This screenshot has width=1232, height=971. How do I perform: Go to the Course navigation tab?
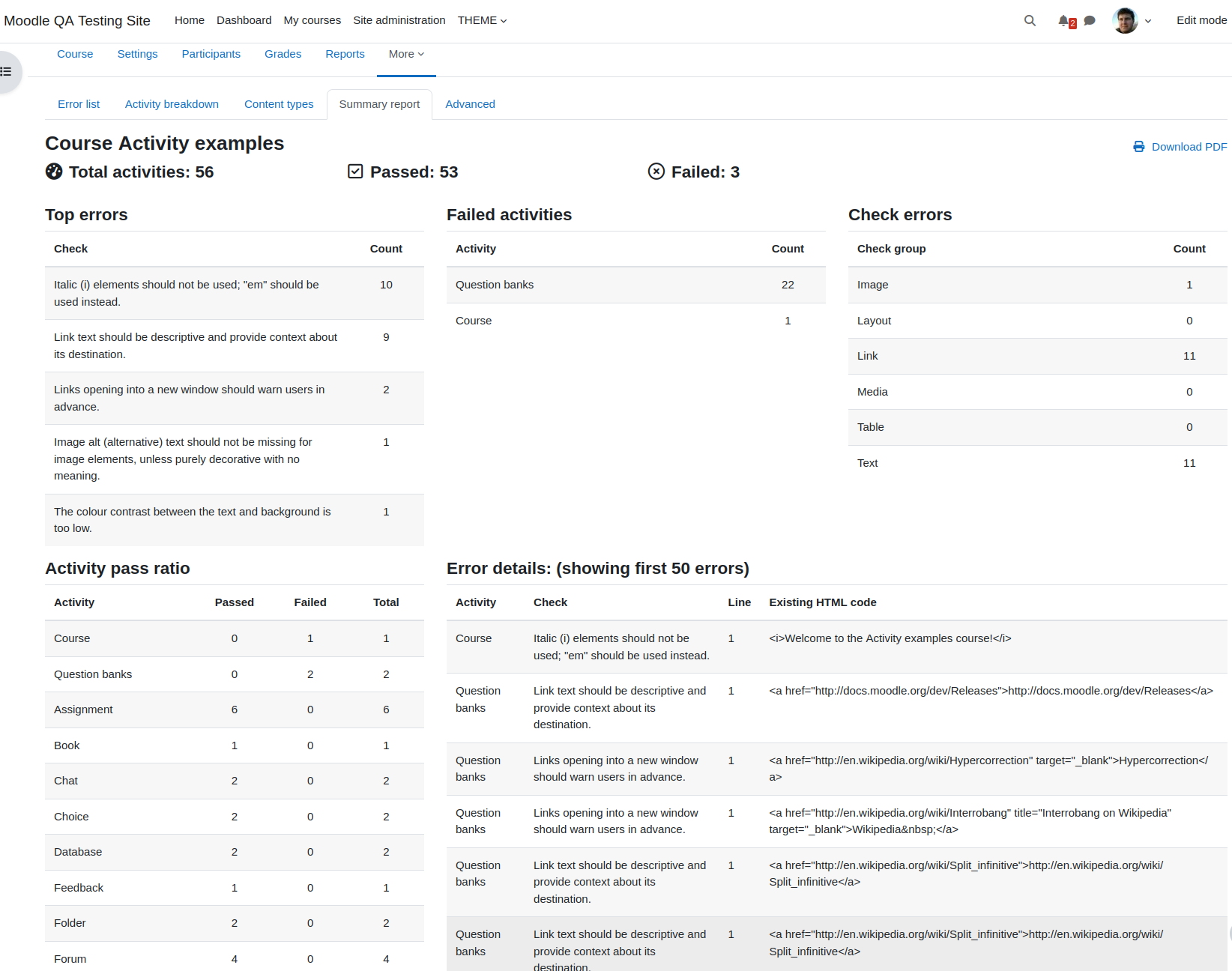point(75,54)
